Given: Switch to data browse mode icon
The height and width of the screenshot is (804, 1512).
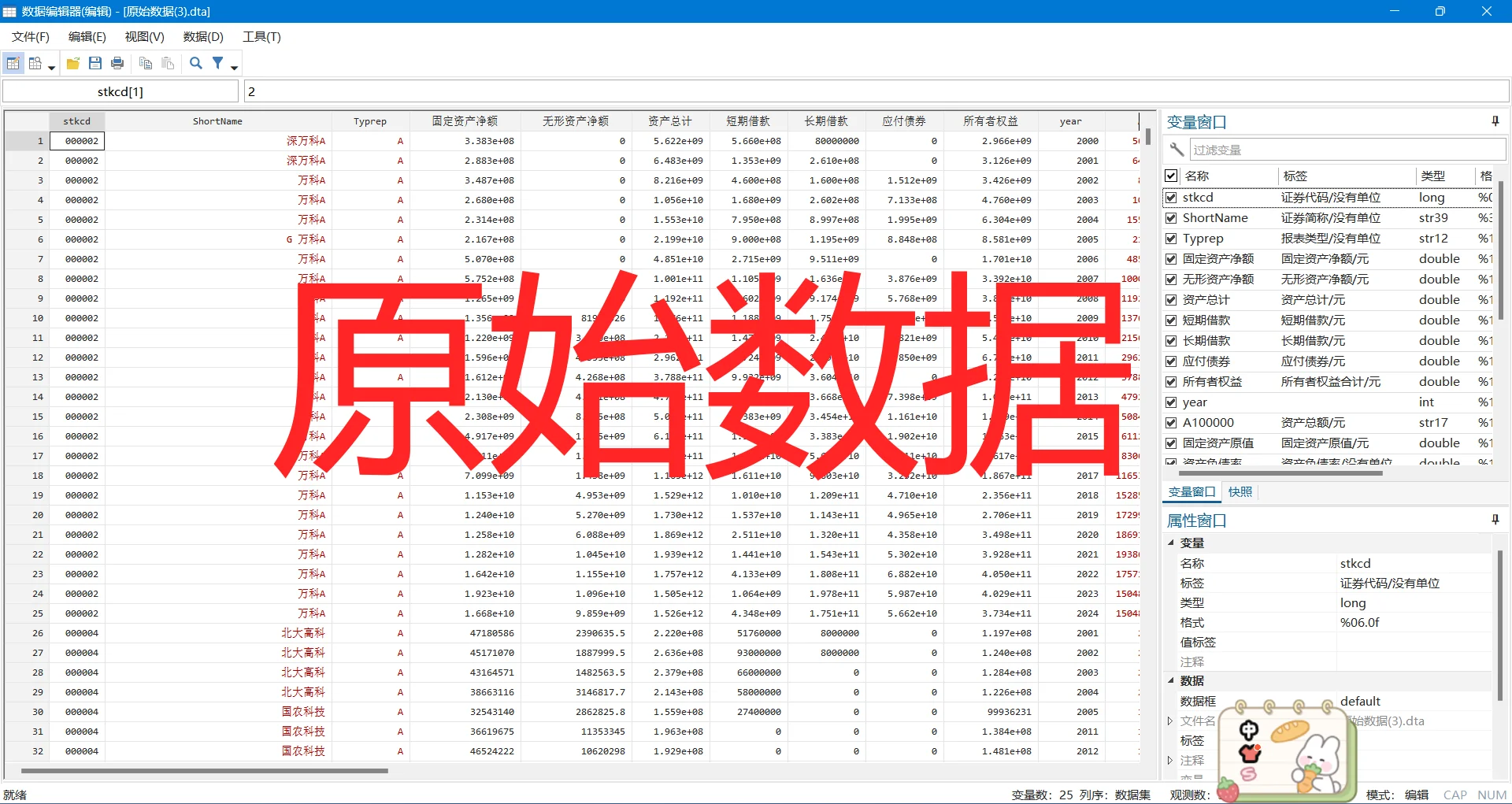Looking at the screenshot, I should pos(35,64).
